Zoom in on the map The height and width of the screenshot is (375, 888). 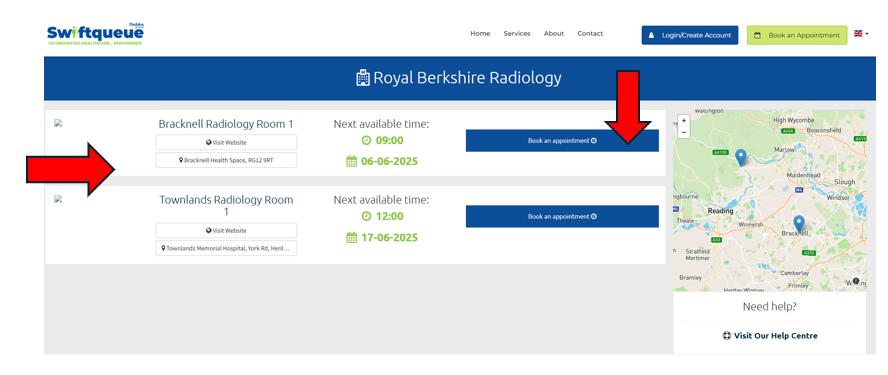[x=684, y=121]
